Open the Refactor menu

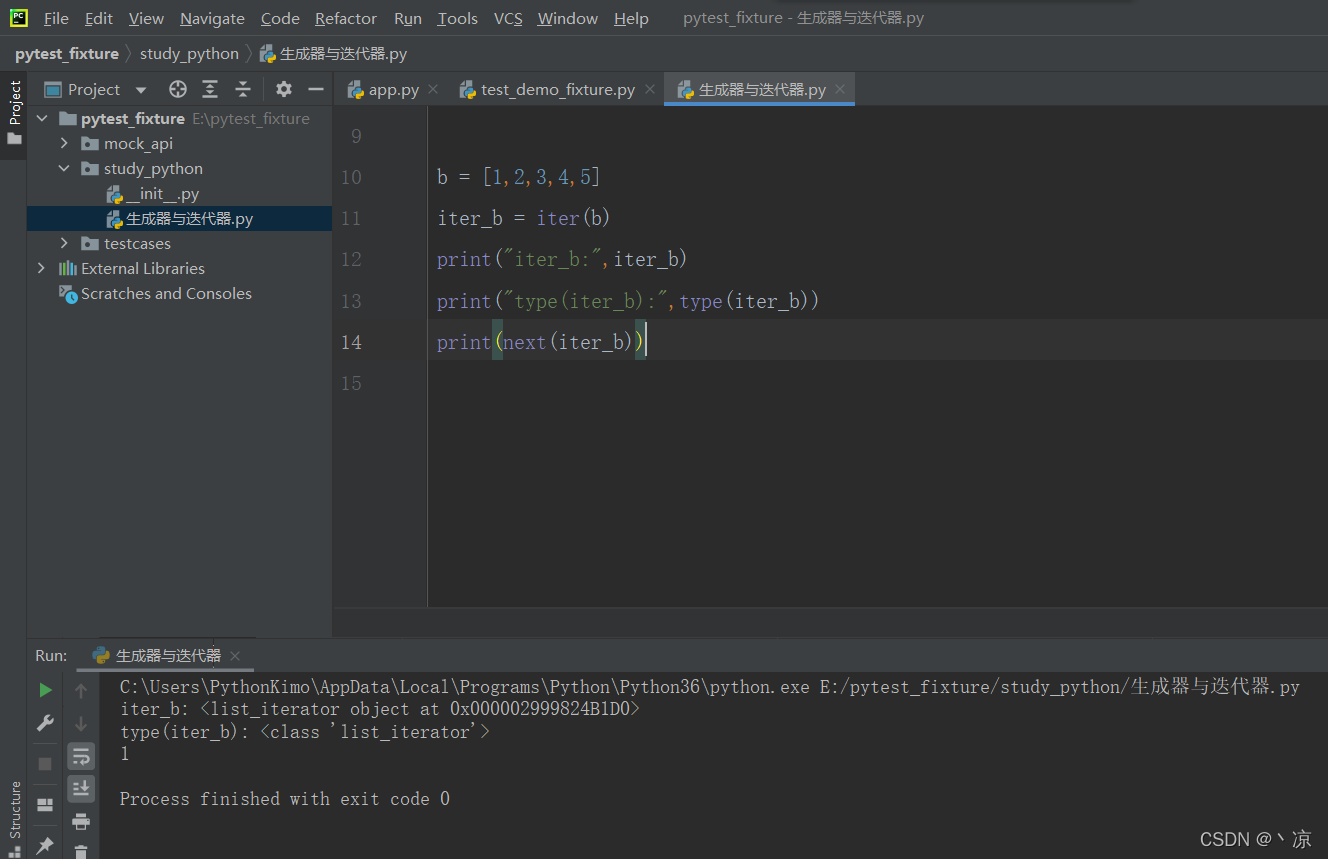(346, 18)
